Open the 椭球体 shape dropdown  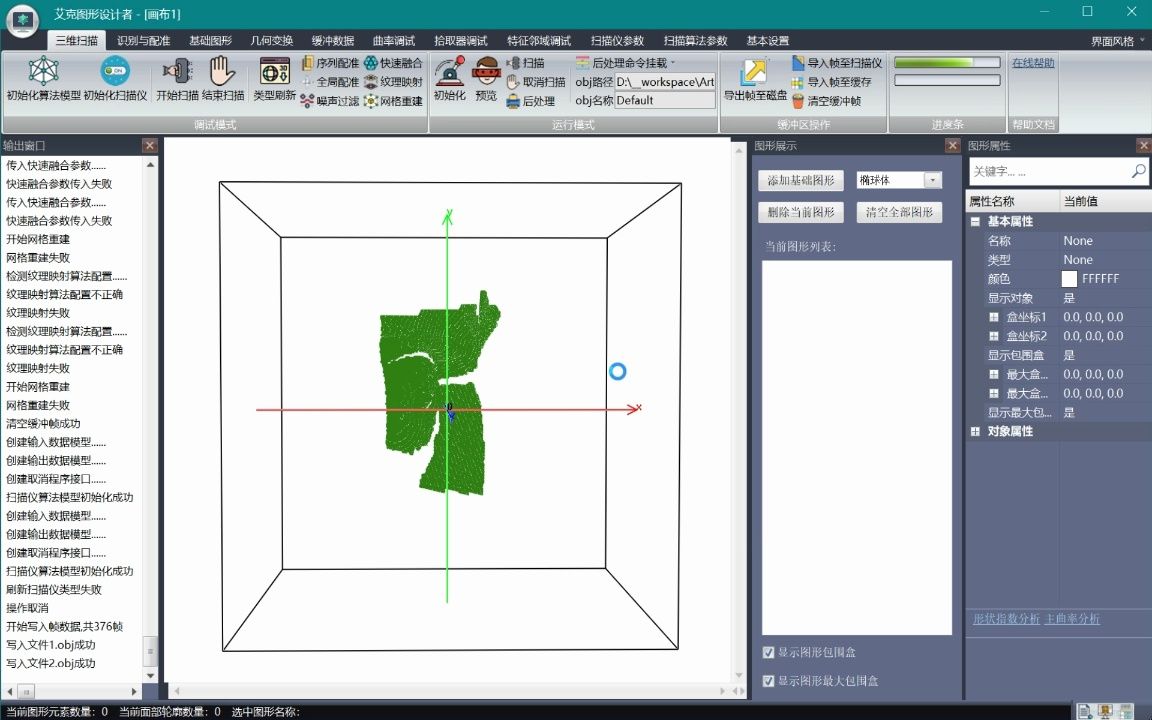tap(930, 178)
